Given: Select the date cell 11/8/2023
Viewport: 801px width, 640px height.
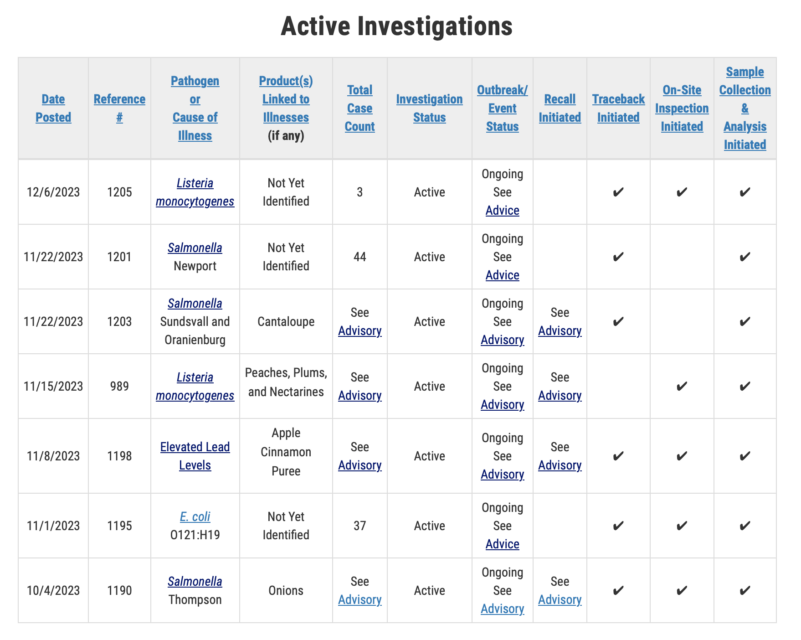Looking at the screenshot, I should coord(53,456).
